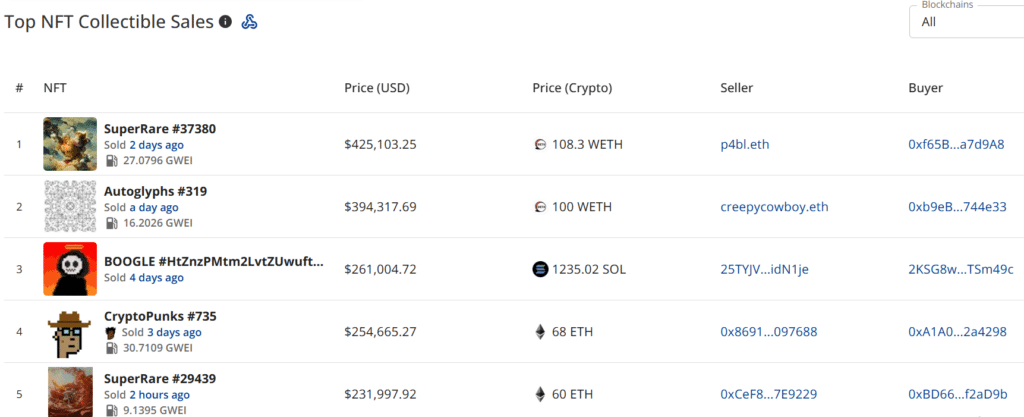Click the WETH icon in Autoglyphs #319 row
1024x417 pixels.
[541, 207]
